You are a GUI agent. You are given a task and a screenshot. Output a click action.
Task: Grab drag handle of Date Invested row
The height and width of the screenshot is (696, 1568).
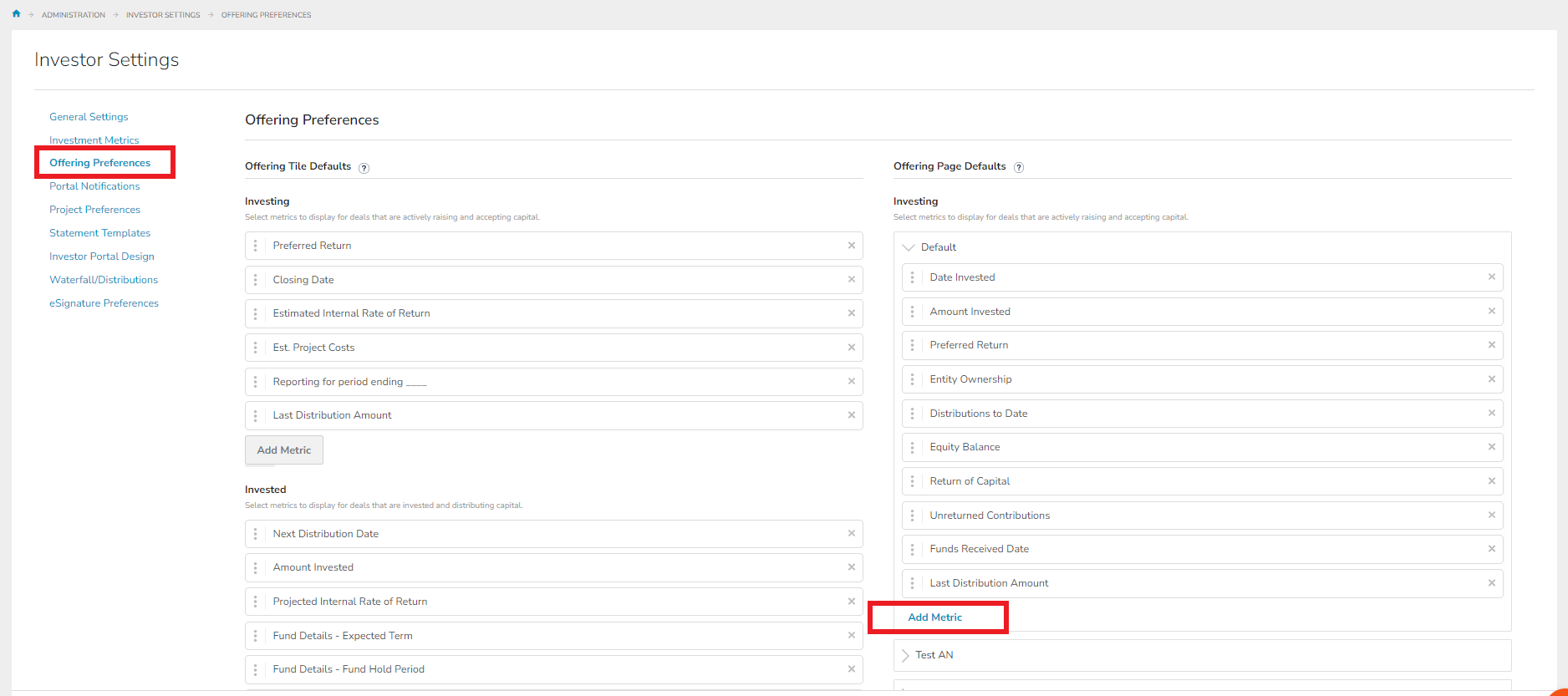coord(913,277)
